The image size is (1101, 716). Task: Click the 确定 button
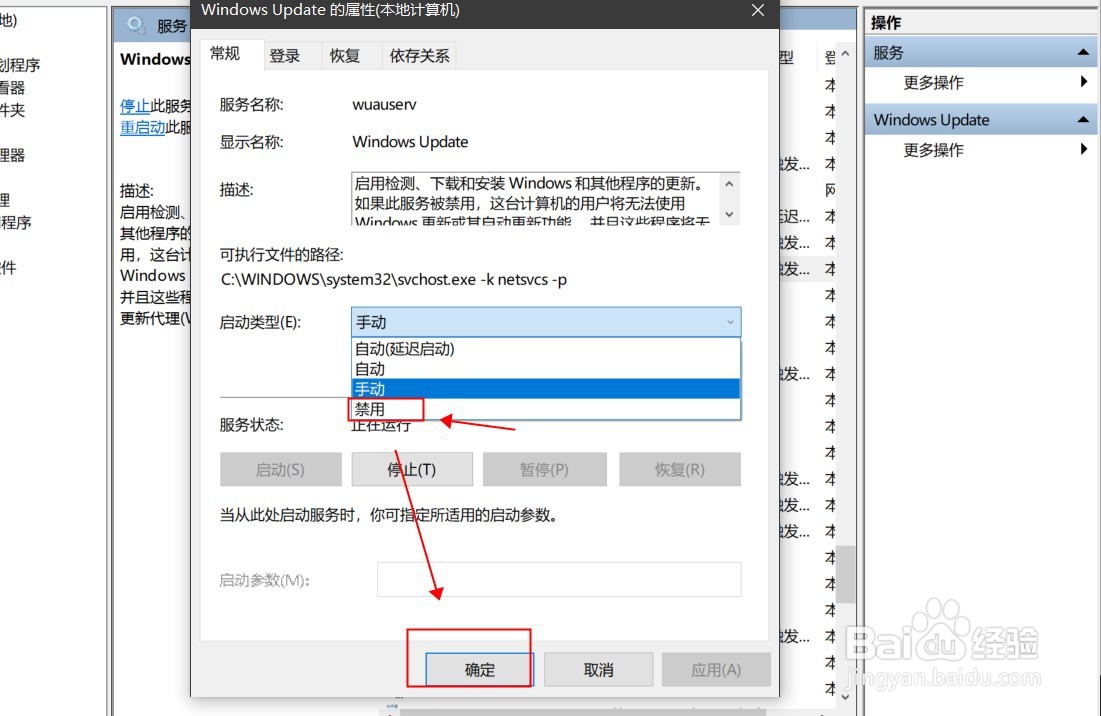click(x=480, y=670)
